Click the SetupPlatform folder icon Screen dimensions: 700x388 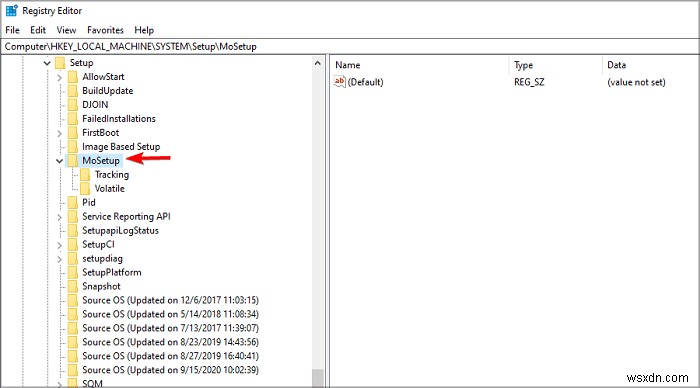73,272
